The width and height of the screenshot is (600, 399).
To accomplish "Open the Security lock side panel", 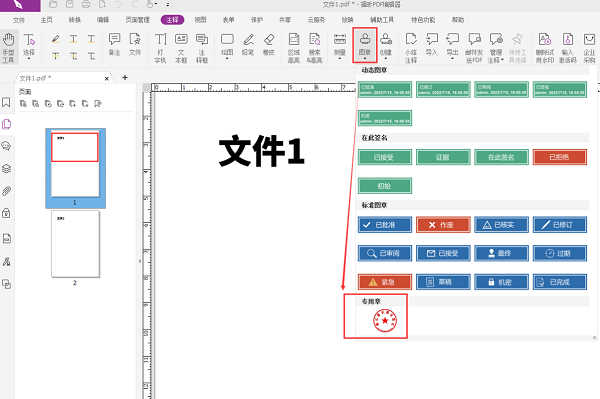I will click(x=7, y=213).
